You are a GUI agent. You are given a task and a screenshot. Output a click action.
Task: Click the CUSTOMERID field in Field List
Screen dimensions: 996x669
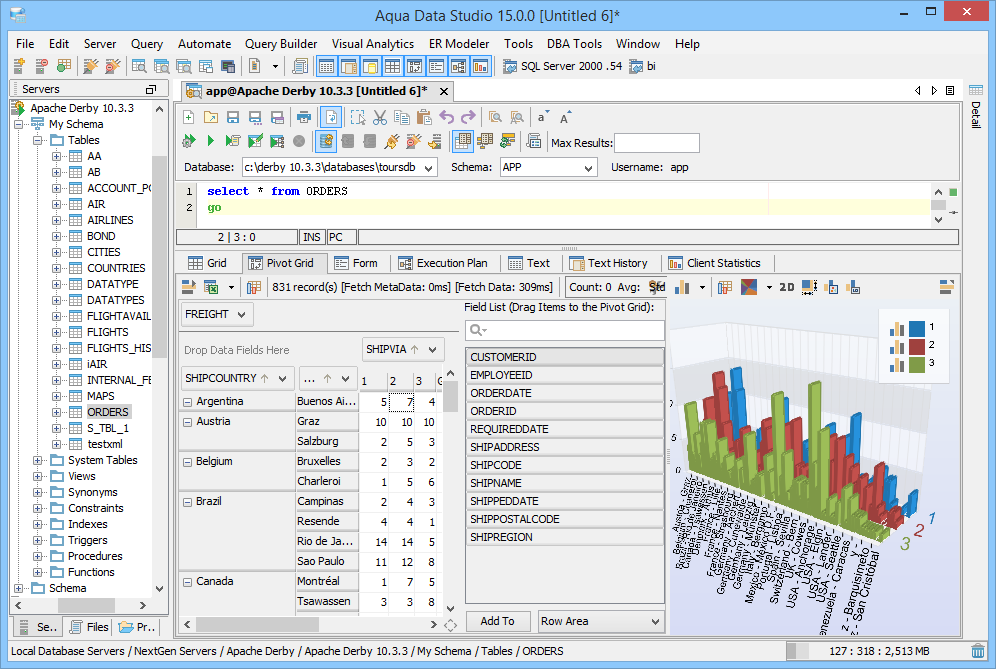565,357
